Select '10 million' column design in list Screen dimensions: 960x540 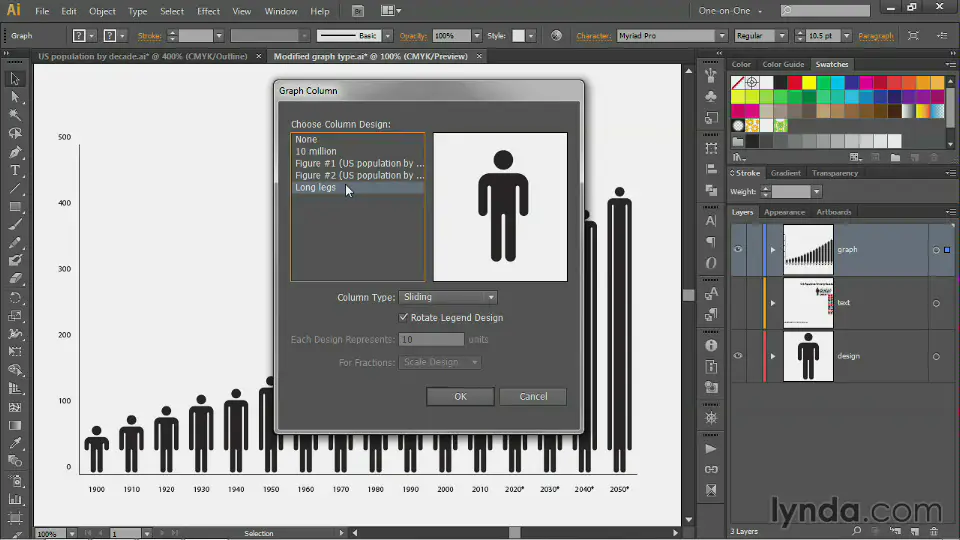point(316,151)
